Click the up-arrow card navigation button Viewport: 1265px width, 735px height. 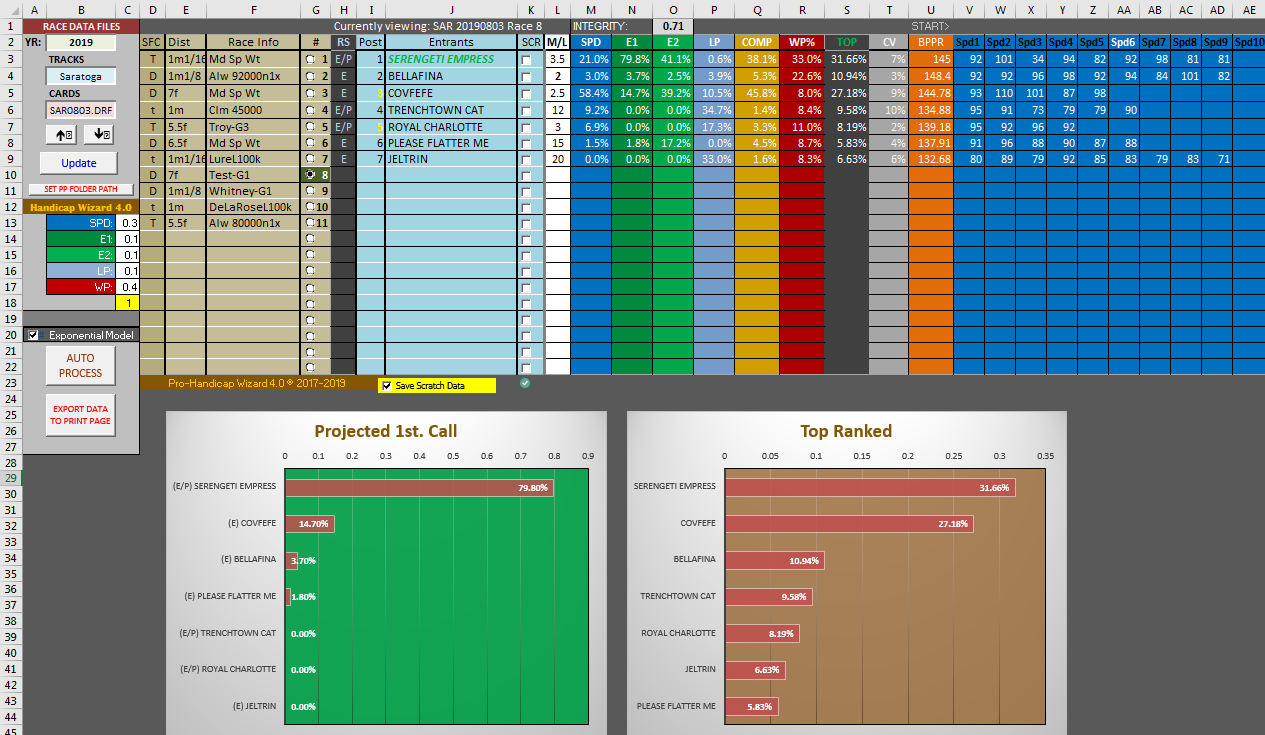(66, 135)
